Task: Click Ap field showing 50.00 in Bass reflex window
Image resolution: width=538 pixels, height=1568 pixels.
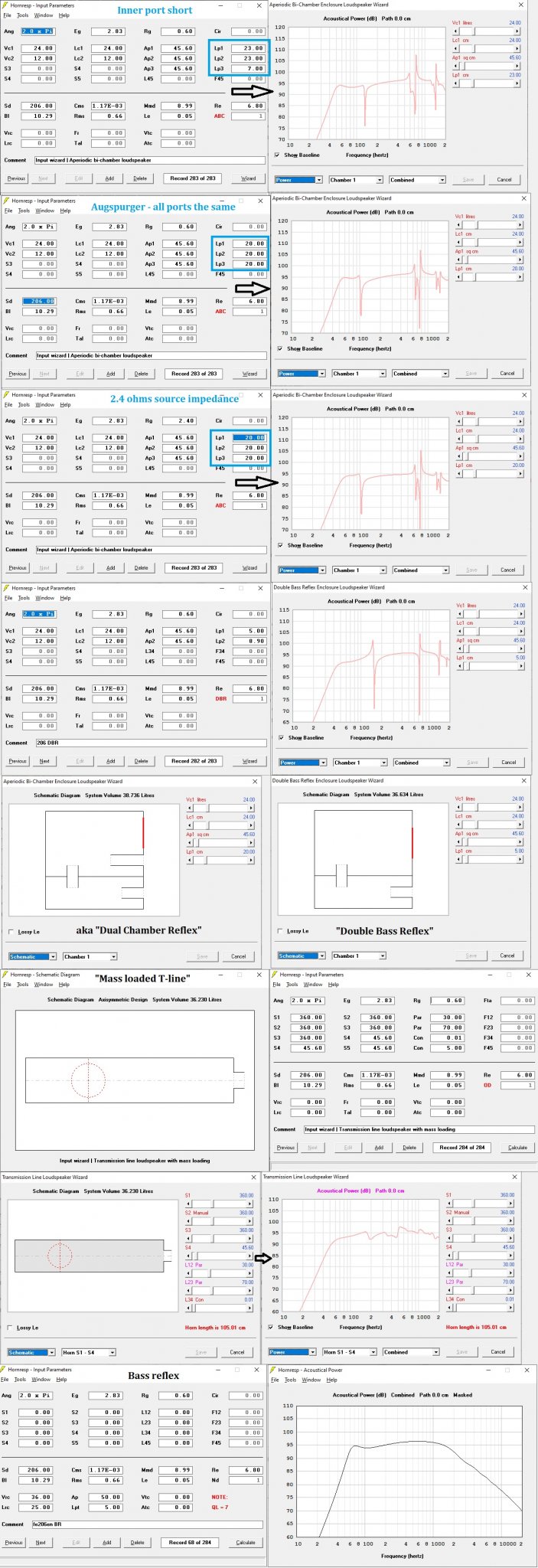Action: pos(107,1497)
